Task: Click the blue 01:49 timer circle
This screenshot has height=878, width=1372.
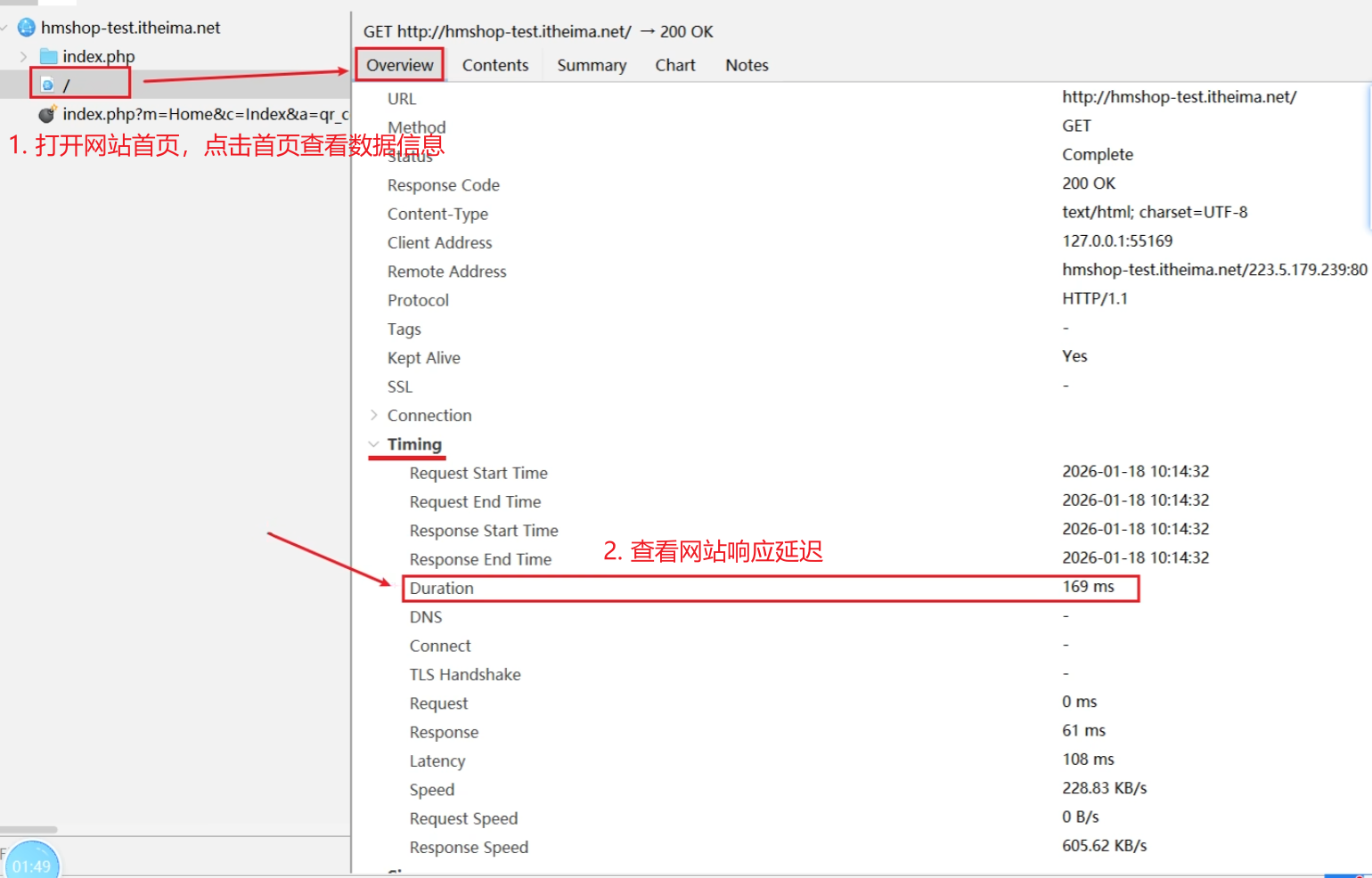Action: tap(32, 862)
